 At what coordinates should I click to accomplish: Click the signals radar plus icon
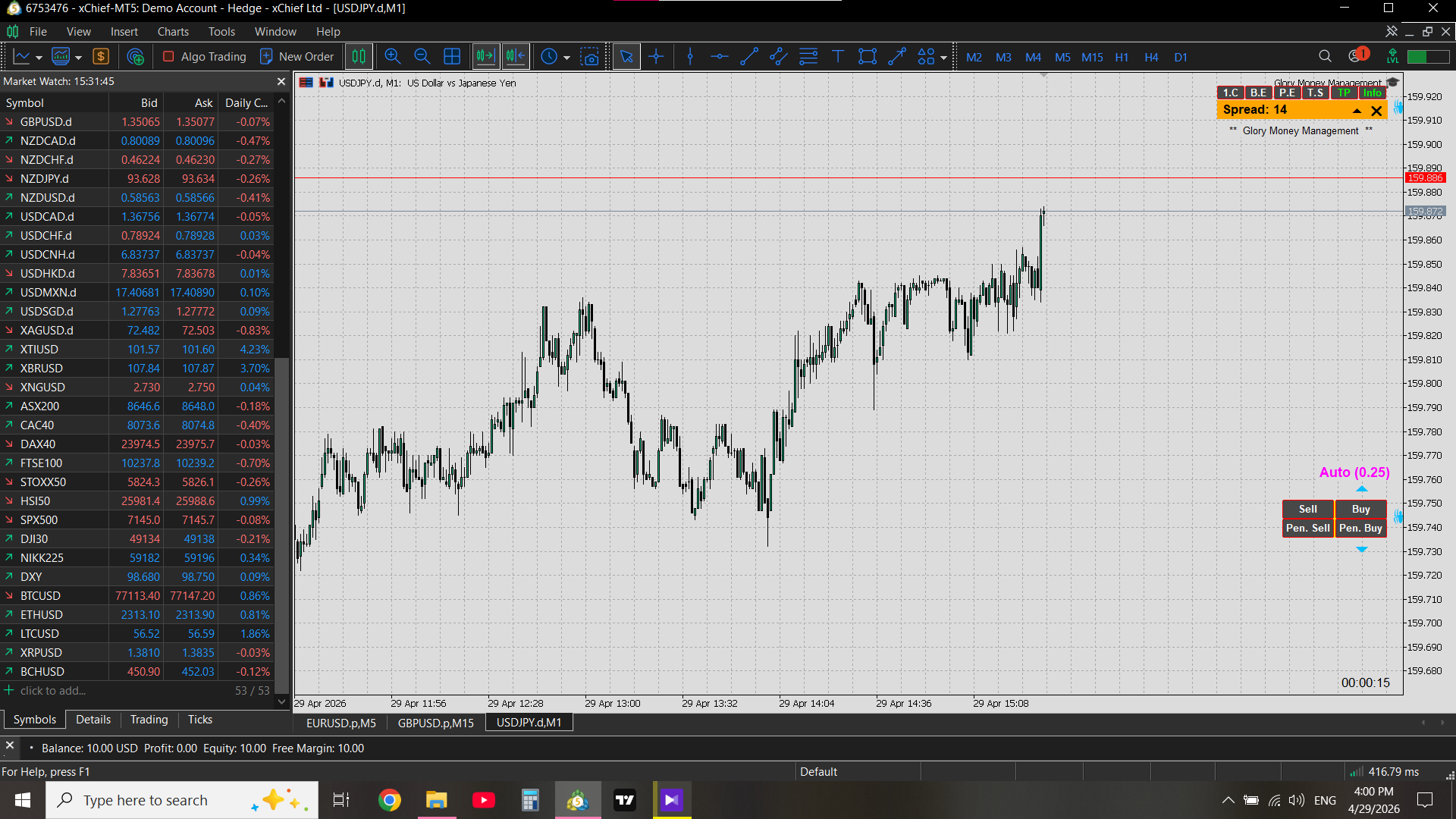(x=136, y=57)
